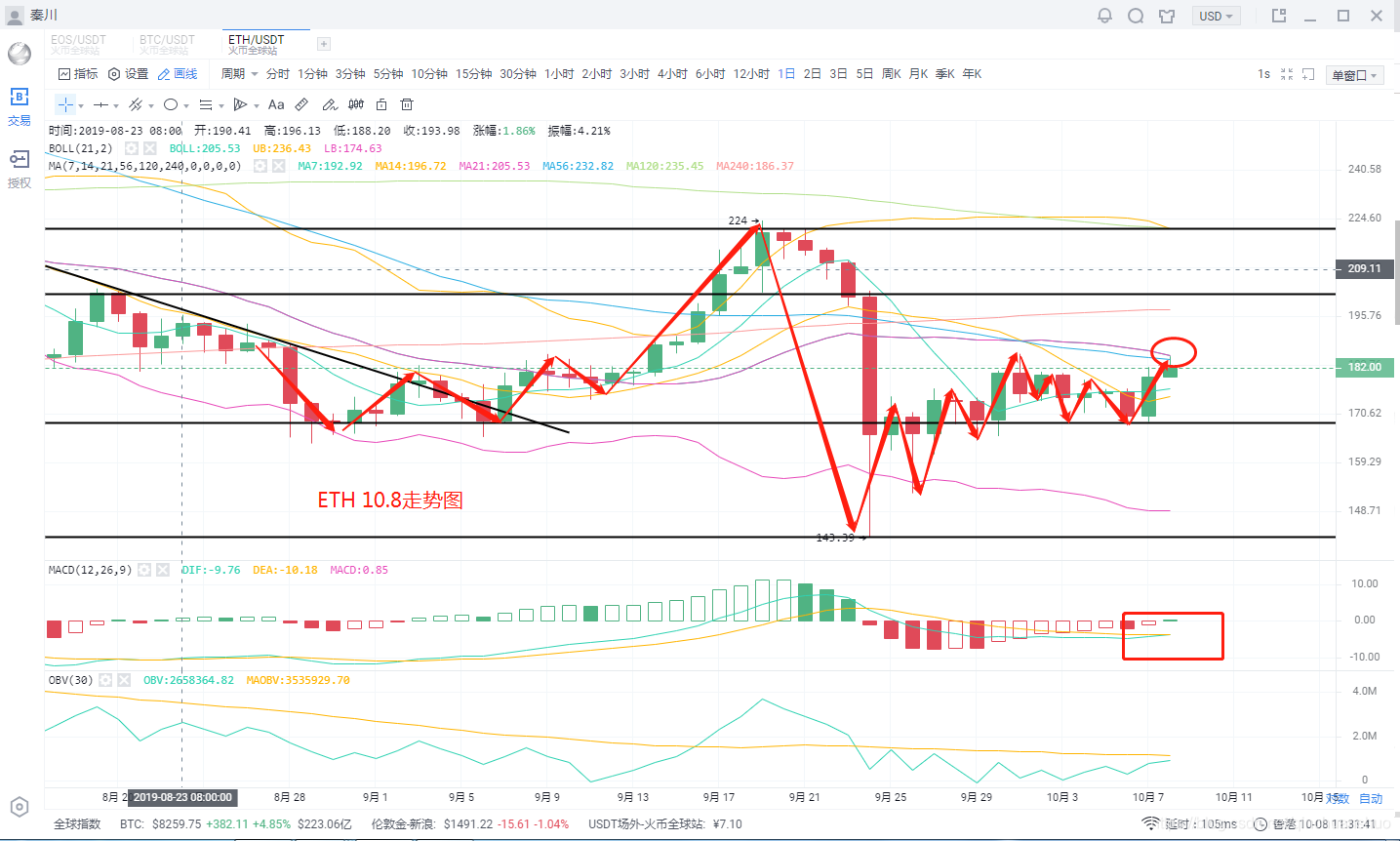Select the freehand pencil drawing tool
The image size is (1400, 841).
pos(330,104)
